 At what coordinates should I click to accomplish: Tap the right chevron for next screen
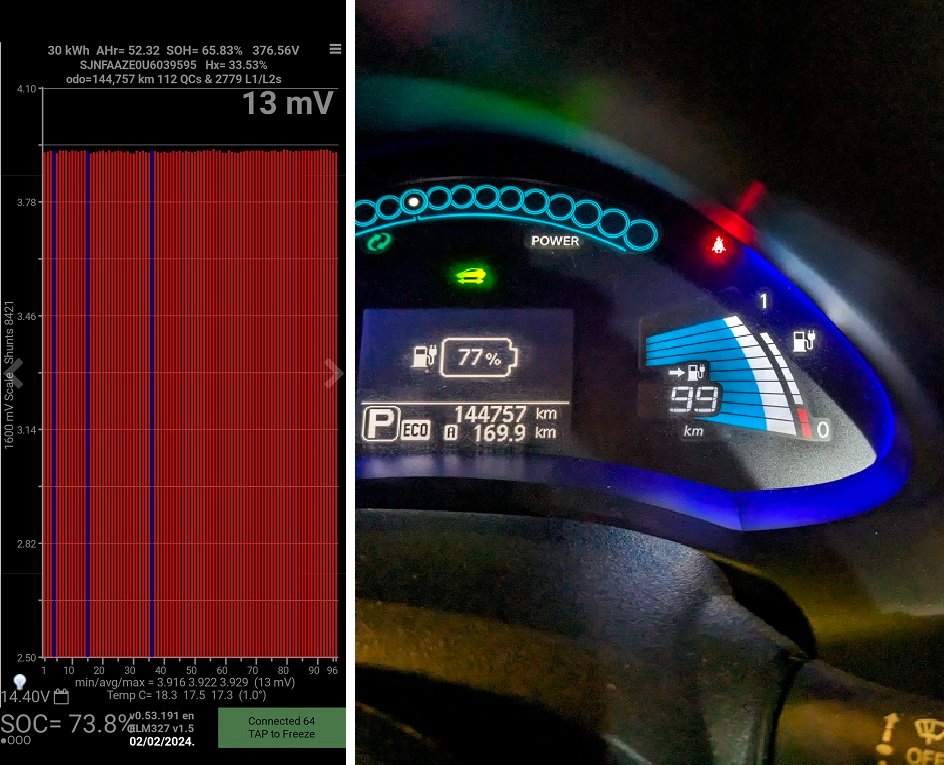coord(333,373)
